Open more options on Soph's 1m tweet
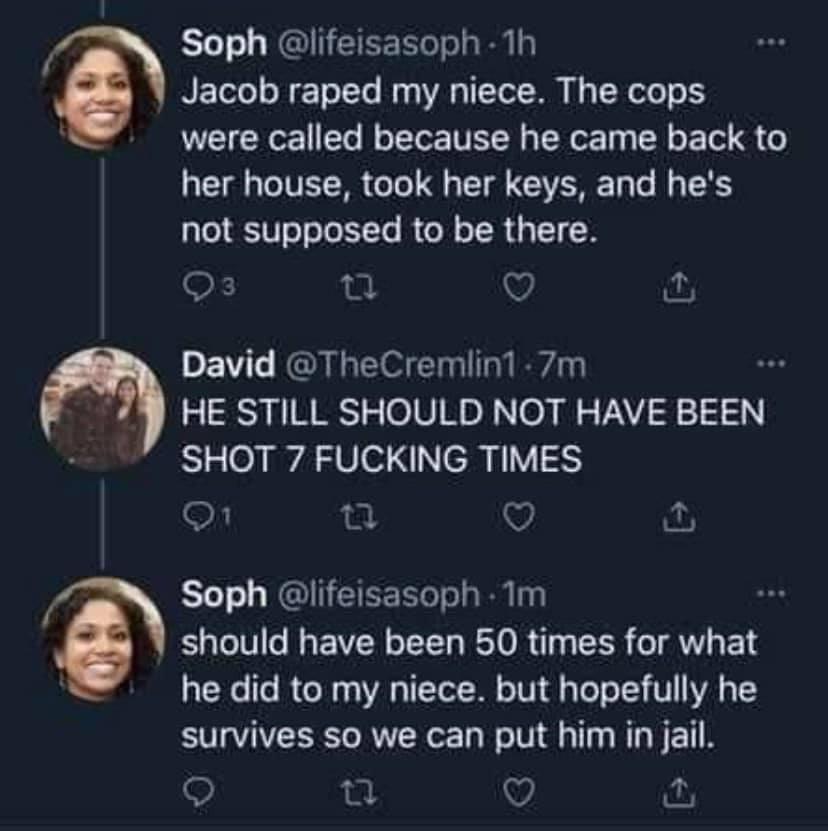Viewport: 828px width, 831px height. 766,595
